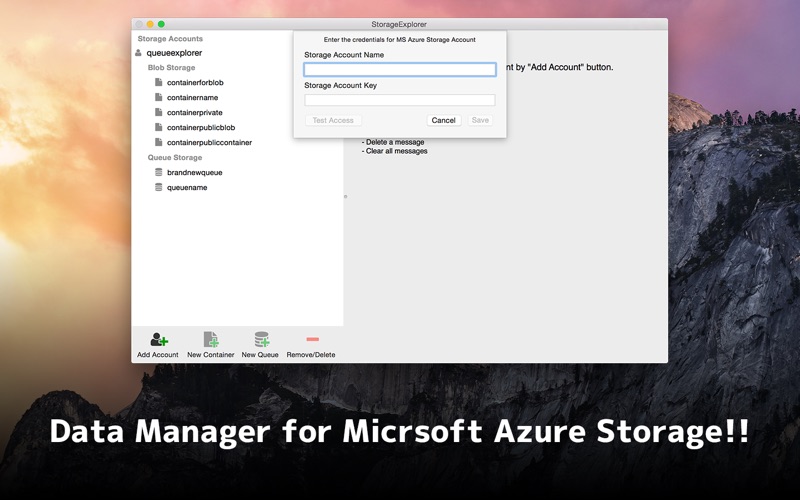This screenshot has width=800, height=500.
Task: Click the file icon next to containername
Action: coord(159,97)
